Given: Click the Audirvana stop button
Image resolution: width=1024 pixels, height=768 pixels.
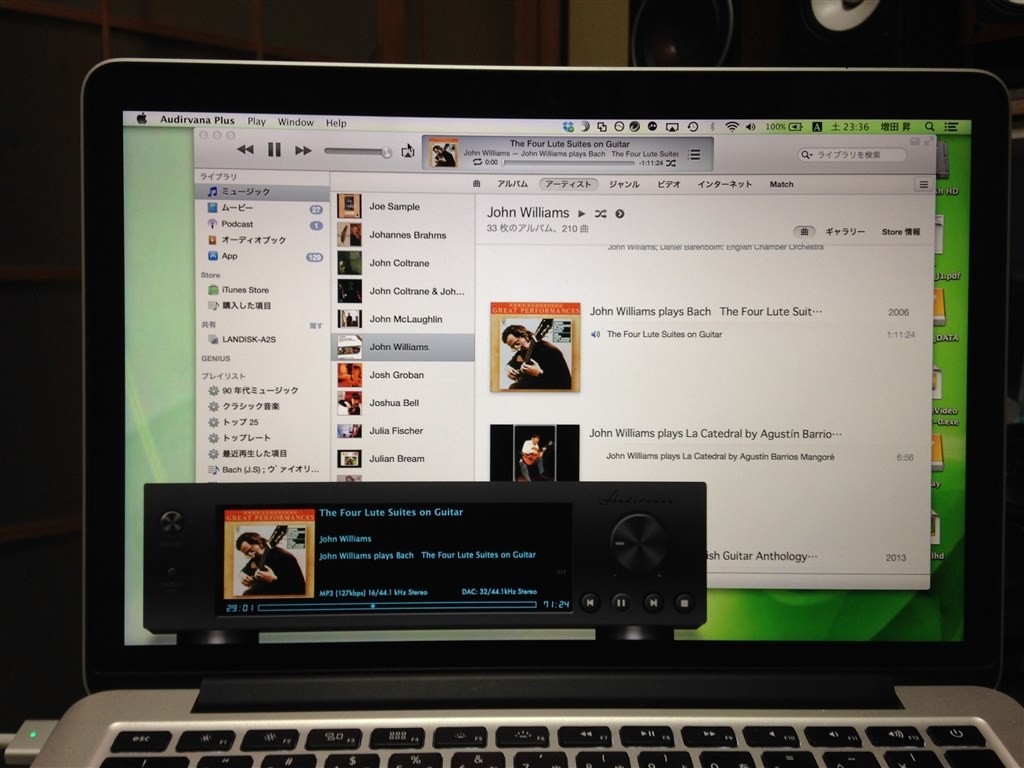Looking at the screenshot, I should tap(684, 603).
